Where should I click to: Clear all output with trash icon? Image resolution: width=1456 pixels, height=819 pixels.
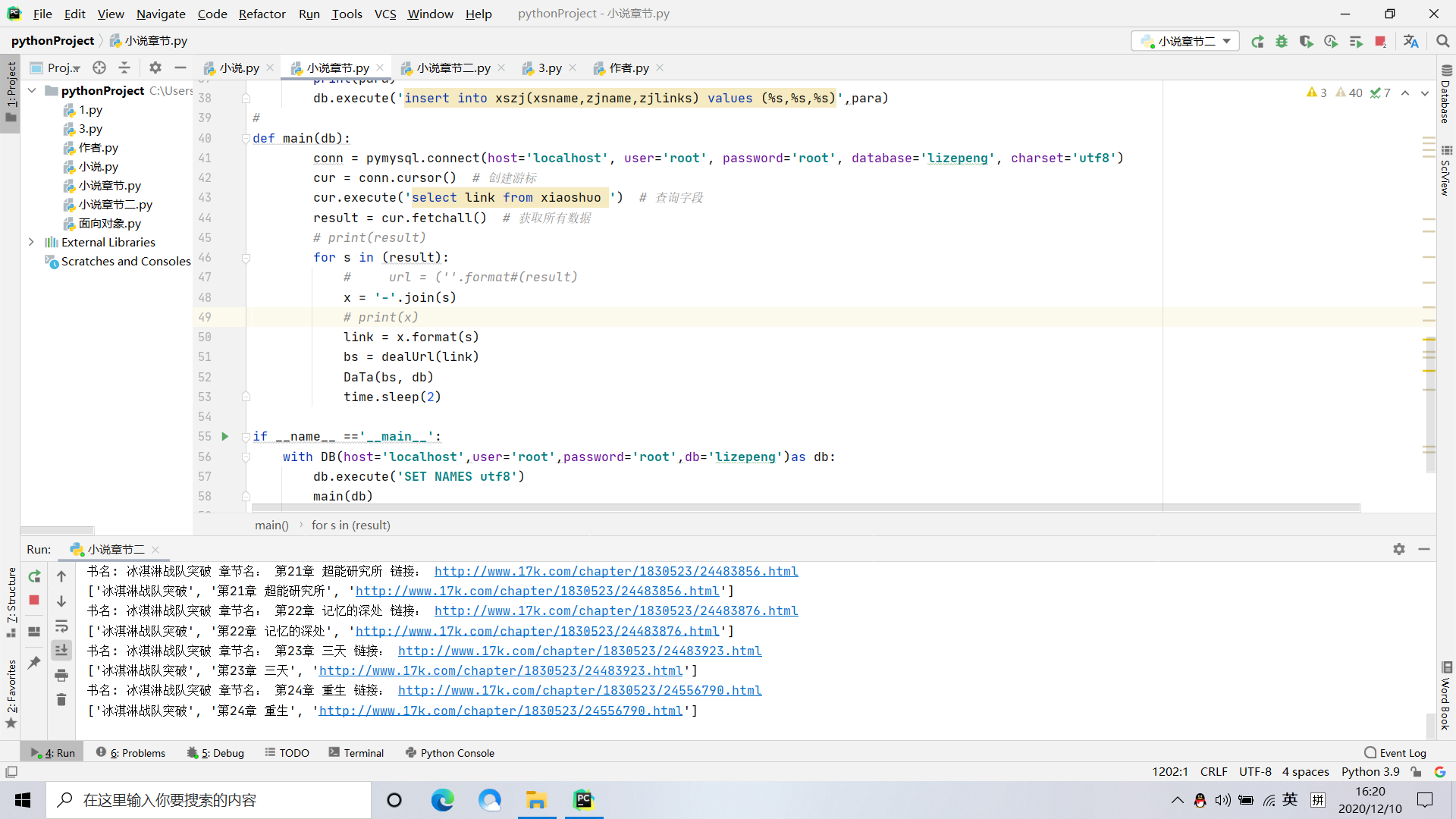[61, 699]
